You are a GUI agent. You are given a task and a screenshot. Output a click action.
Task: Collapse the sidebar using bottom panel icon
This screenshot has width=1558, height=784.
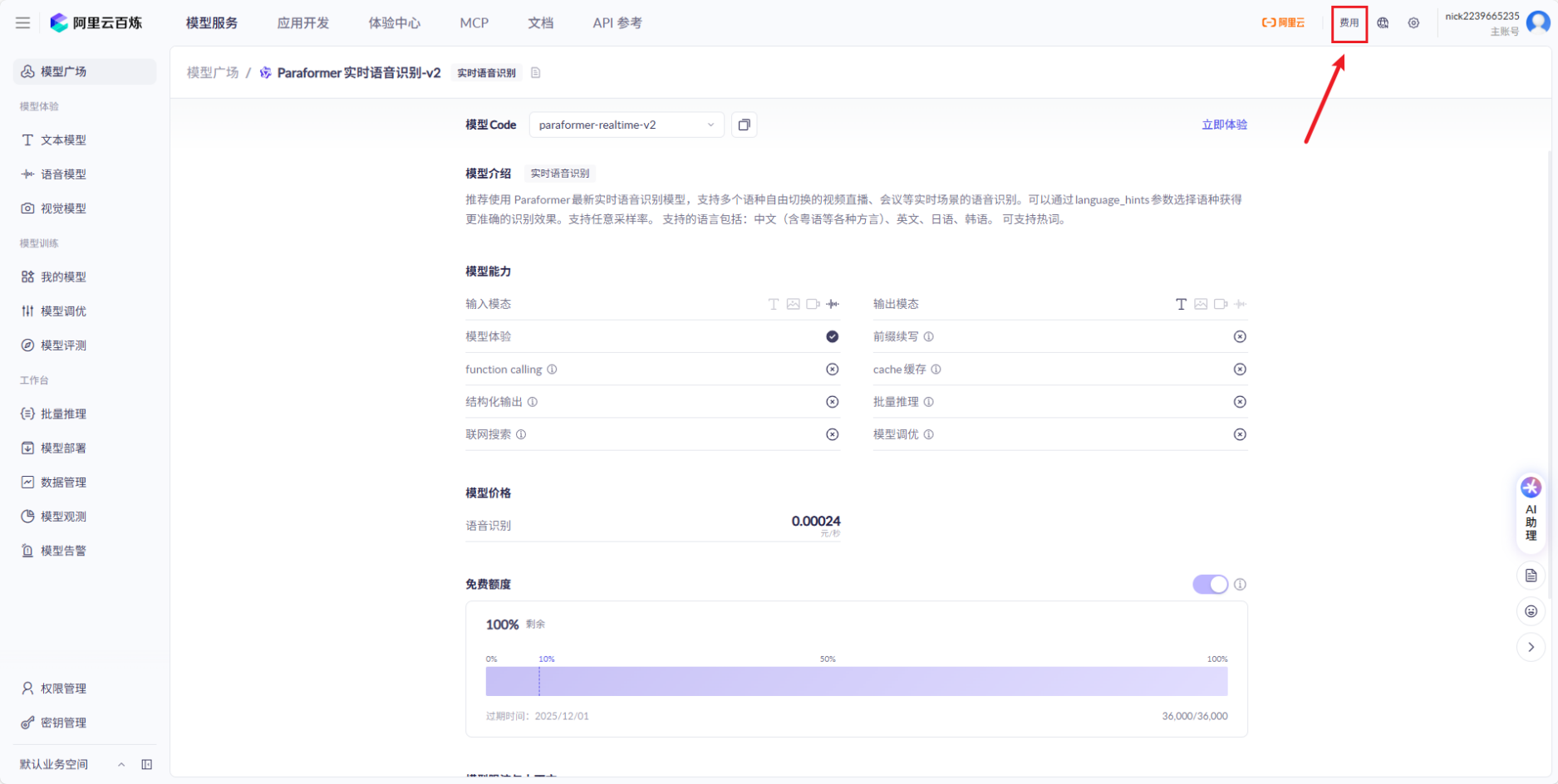147,764
